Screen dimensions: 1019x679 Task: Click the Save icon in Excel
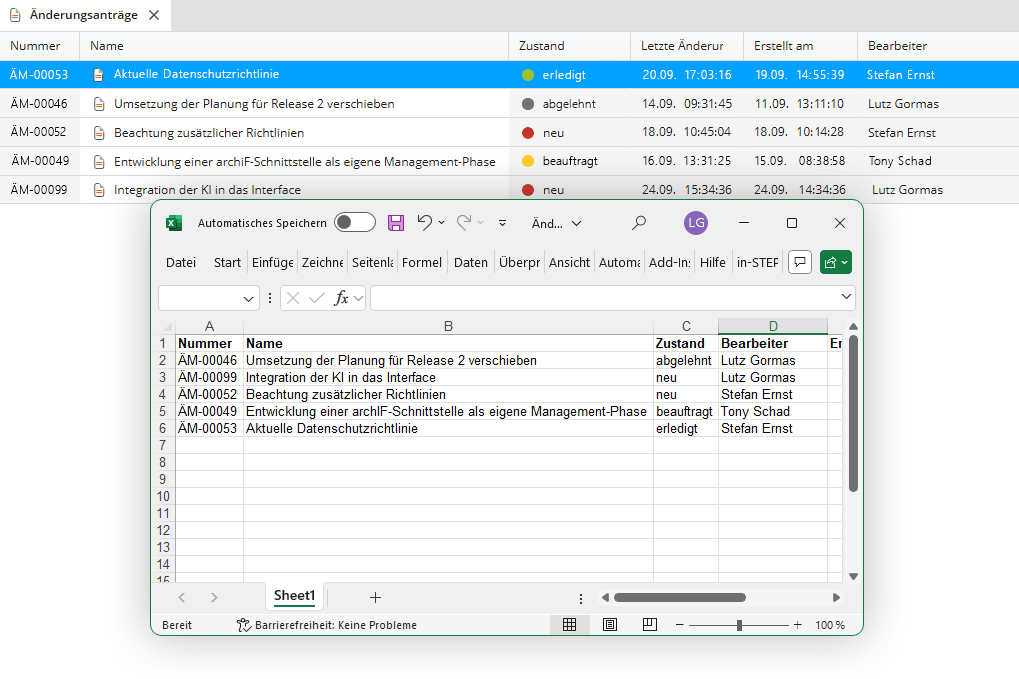pos(396,223)
